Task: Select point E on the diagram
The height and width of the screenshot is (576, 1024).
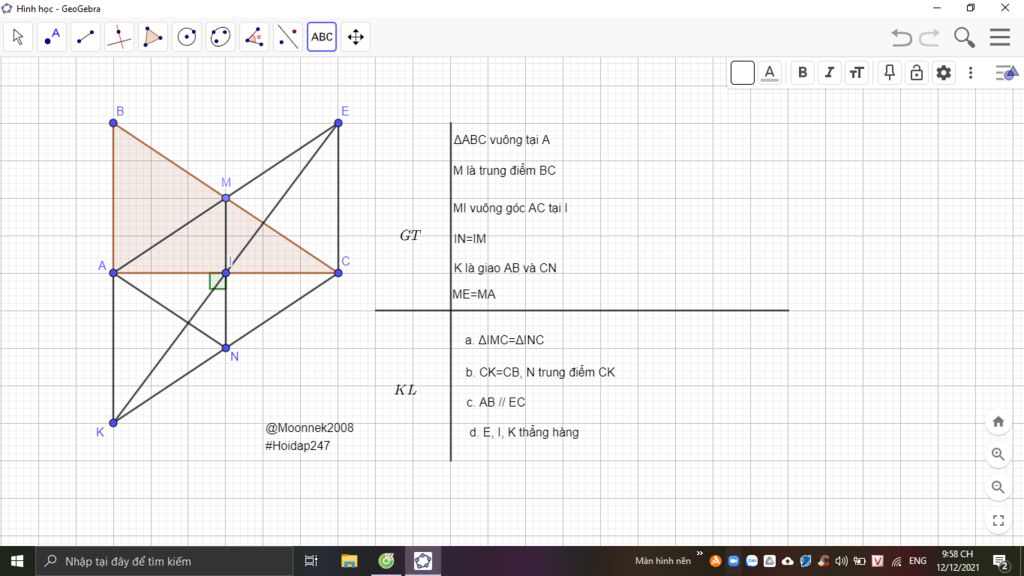Action: pyautogui.click(x=338, y=123)
